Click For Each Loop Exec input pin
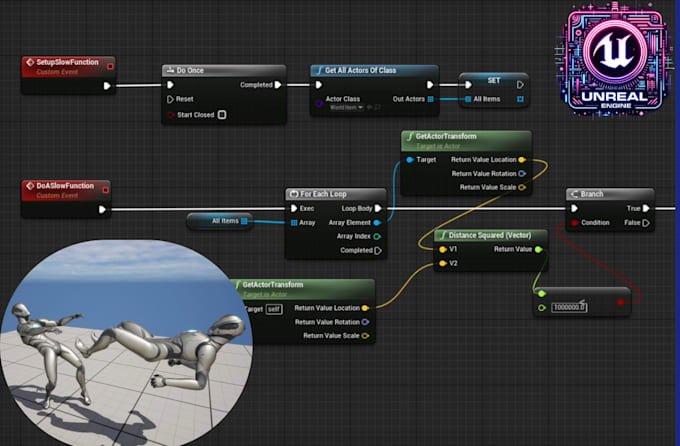 click(294, 208)
